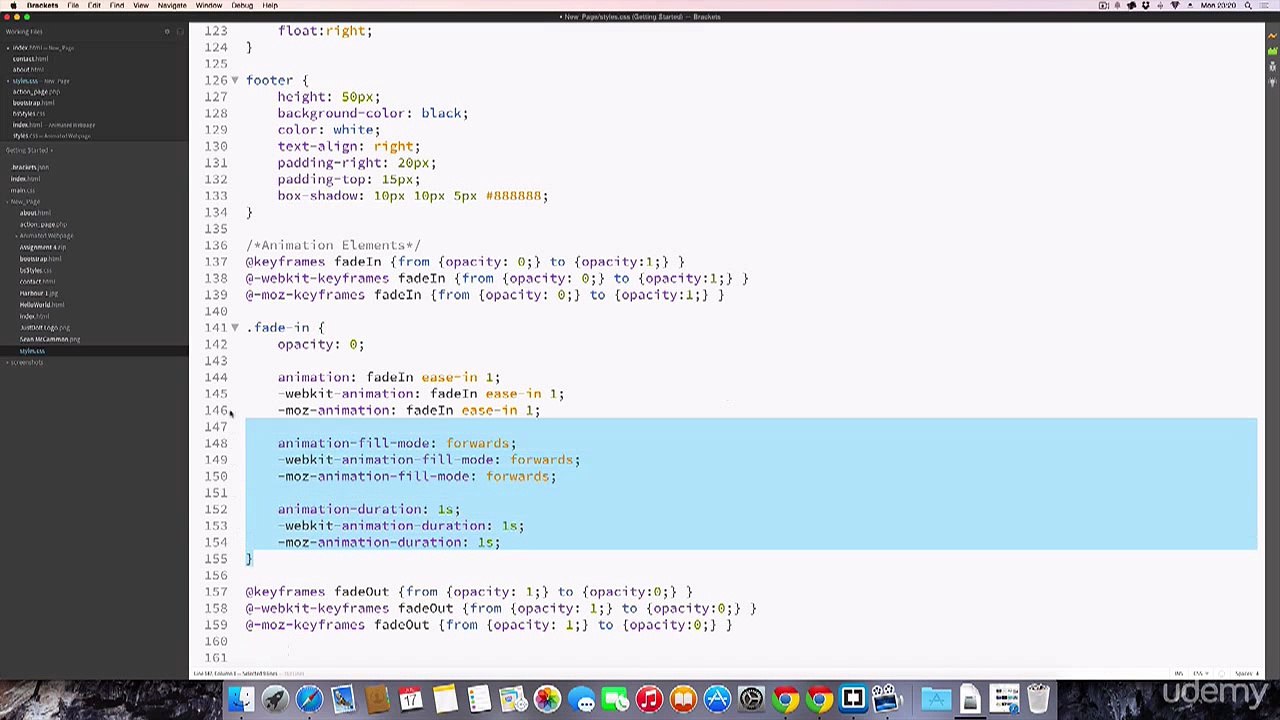The image size is (1280, 720).
Task: Click inside the Animation Elements comment
Action: (x=333, y=245)
